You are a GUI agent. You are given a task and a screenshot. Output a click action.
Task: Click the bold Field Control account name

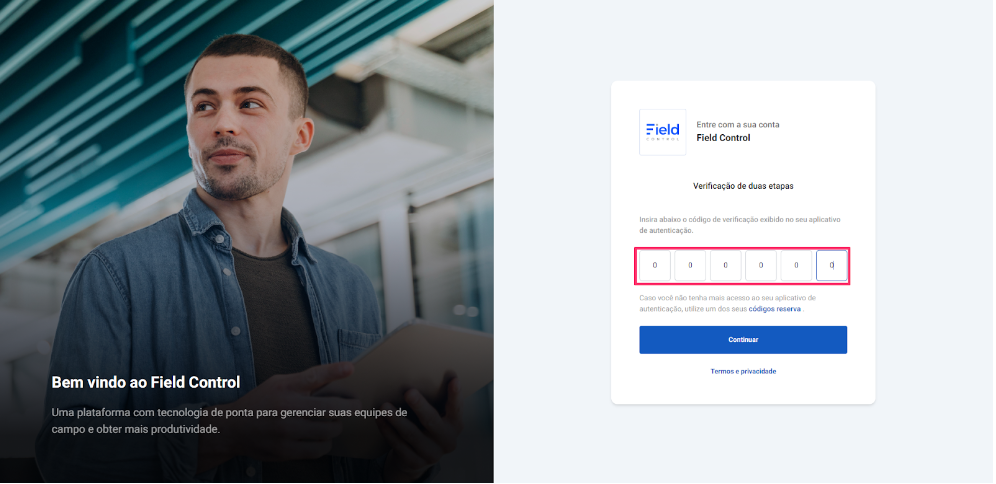click(723, 137)
